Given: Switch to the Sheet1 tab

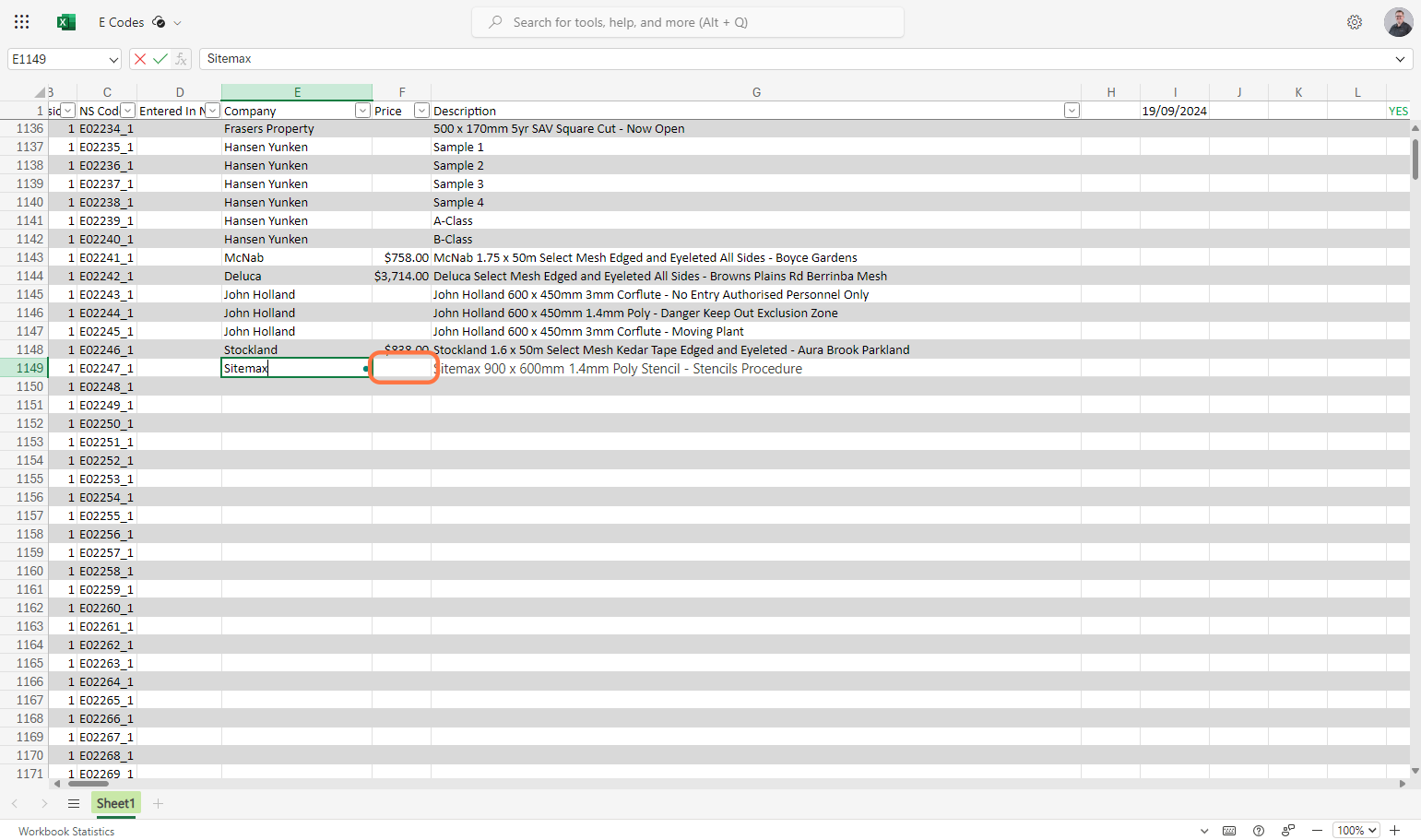Looking at the screenshot, I should 116,804.
